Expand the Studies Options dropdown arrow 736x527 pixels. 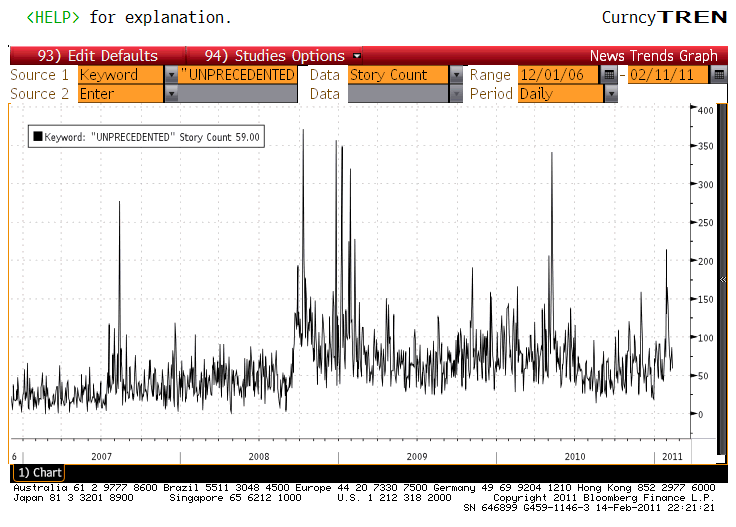point(357,56)
